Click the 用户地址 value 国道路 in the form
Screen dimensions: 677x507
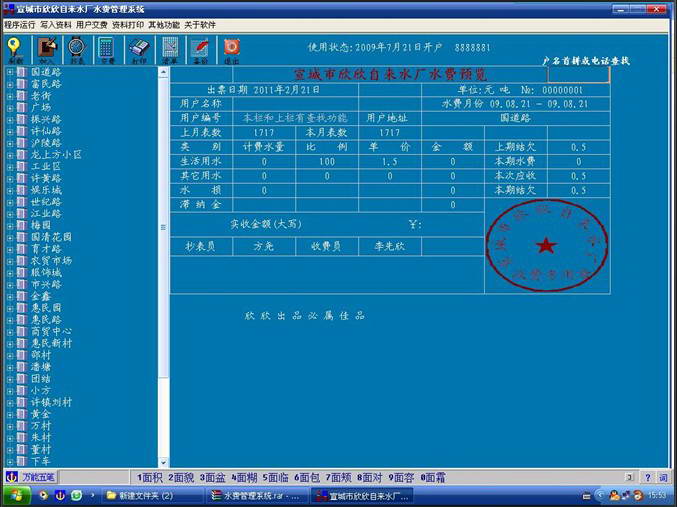(516, 118)
